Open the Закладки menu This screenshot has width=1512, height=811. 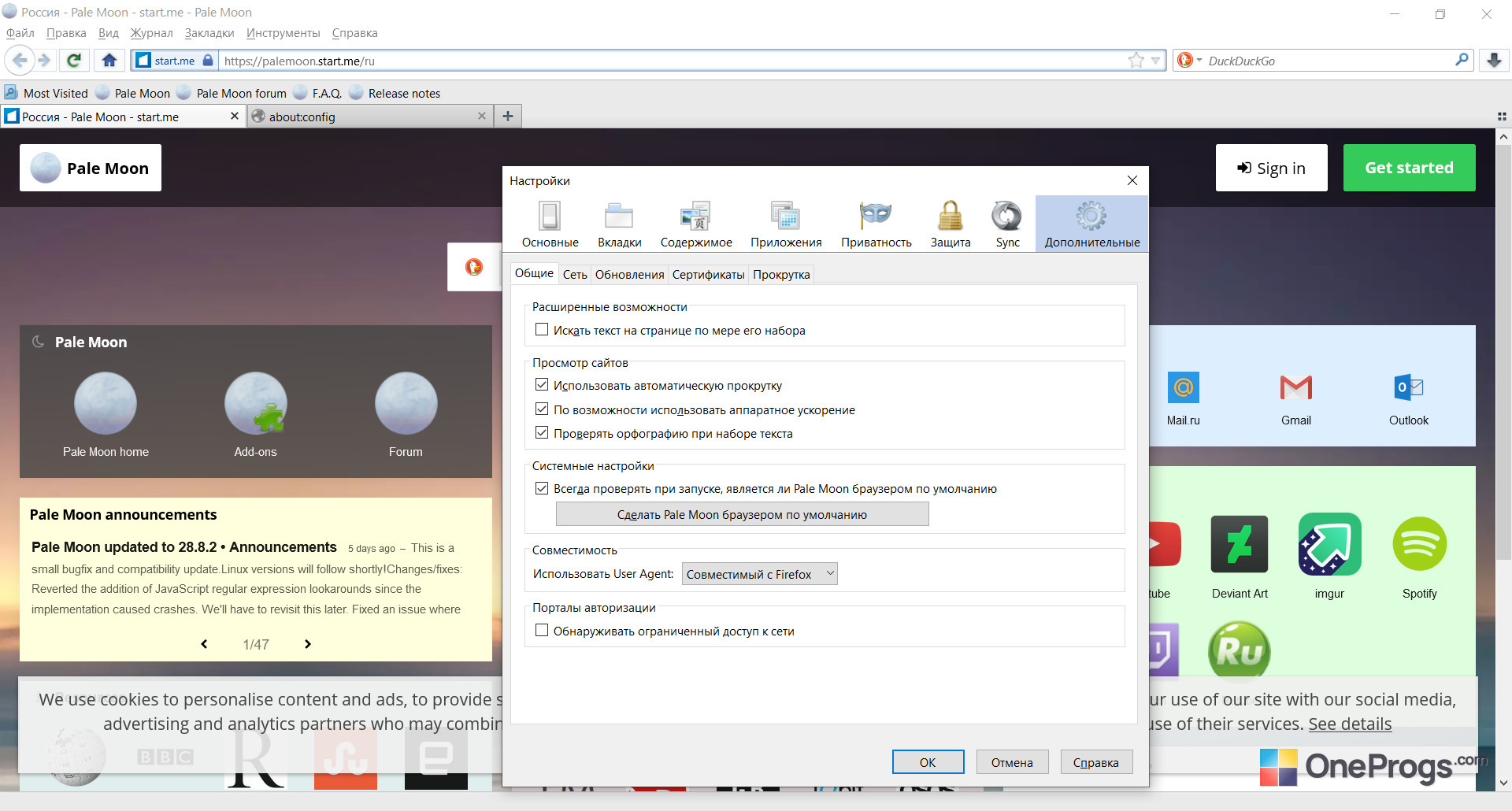pos(209,33)
